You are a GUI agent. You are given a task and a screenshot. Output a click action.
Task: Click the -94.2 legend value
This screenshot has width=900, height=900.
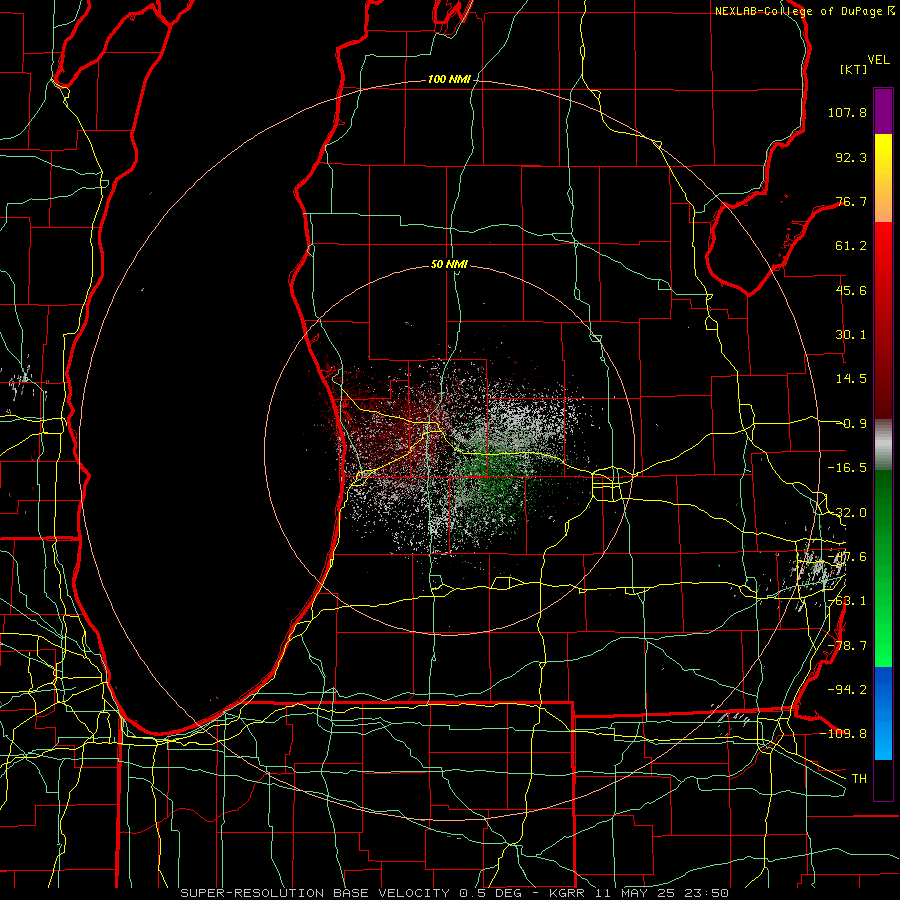coord(847,689)
